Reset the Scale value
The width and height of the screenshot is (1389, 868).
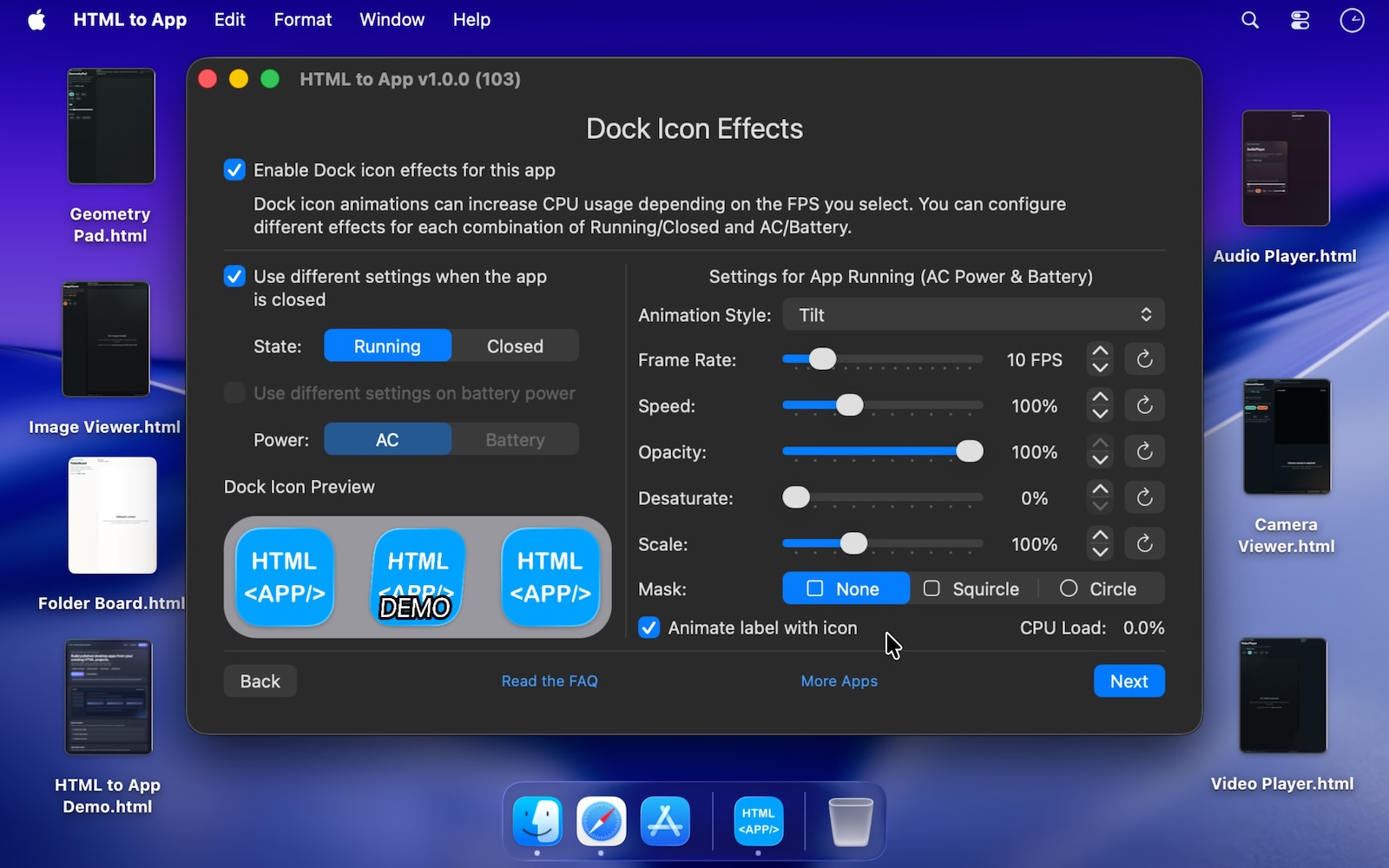(1144, 544)
